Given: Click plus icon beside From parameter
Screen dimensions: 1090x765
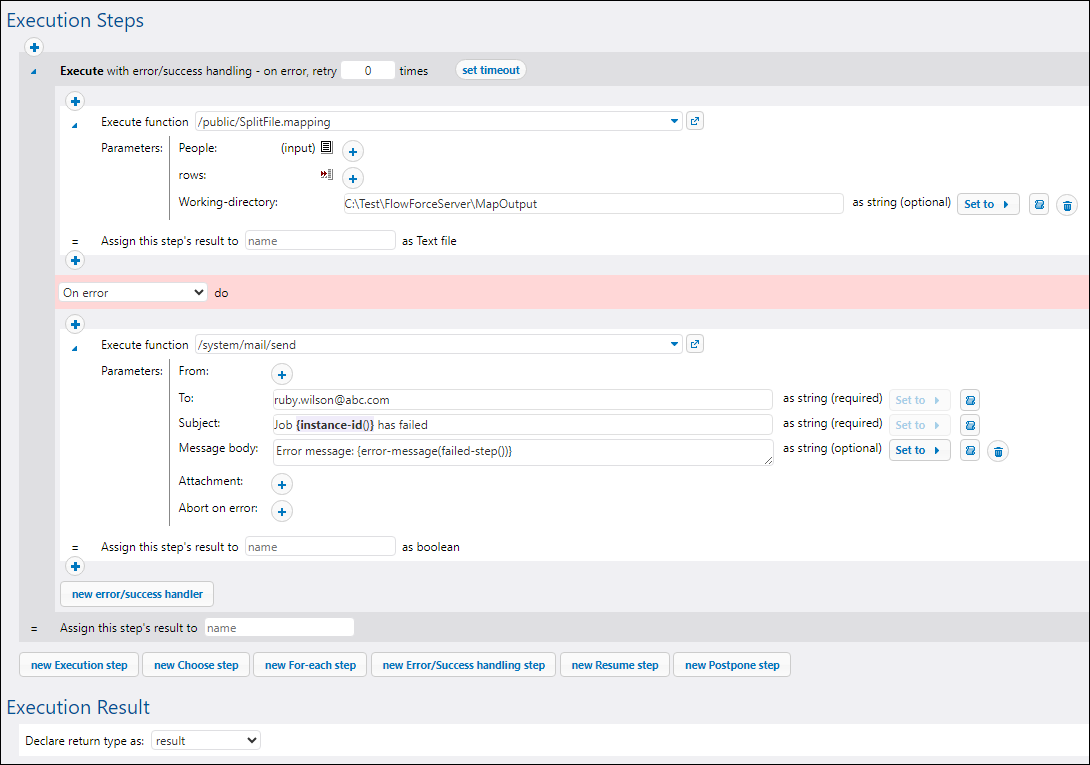Looking at the screenshot, I should (282, 374).
